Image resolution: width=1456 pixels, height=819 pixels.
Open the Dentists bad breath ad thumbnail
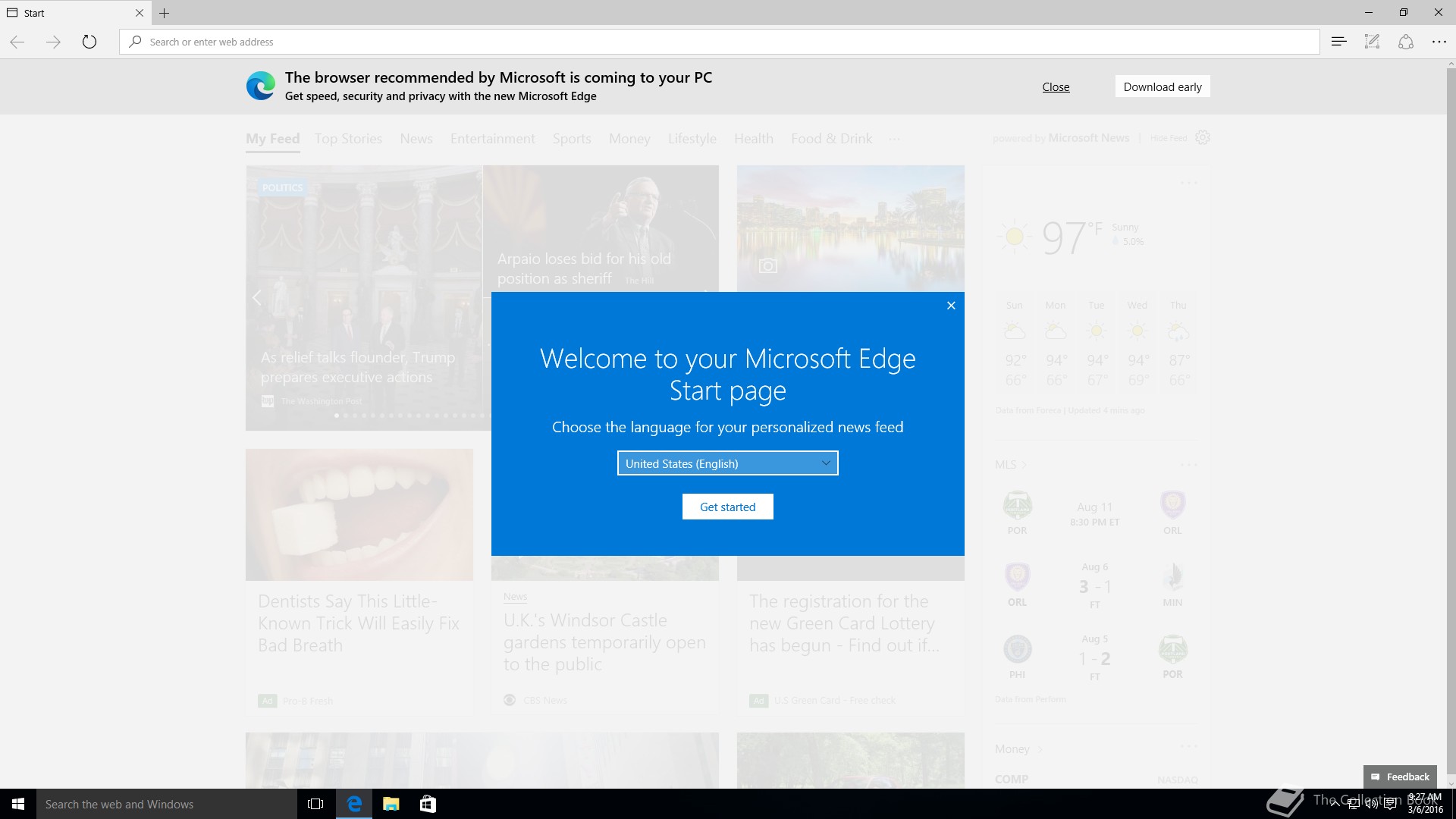coord(359,515)
